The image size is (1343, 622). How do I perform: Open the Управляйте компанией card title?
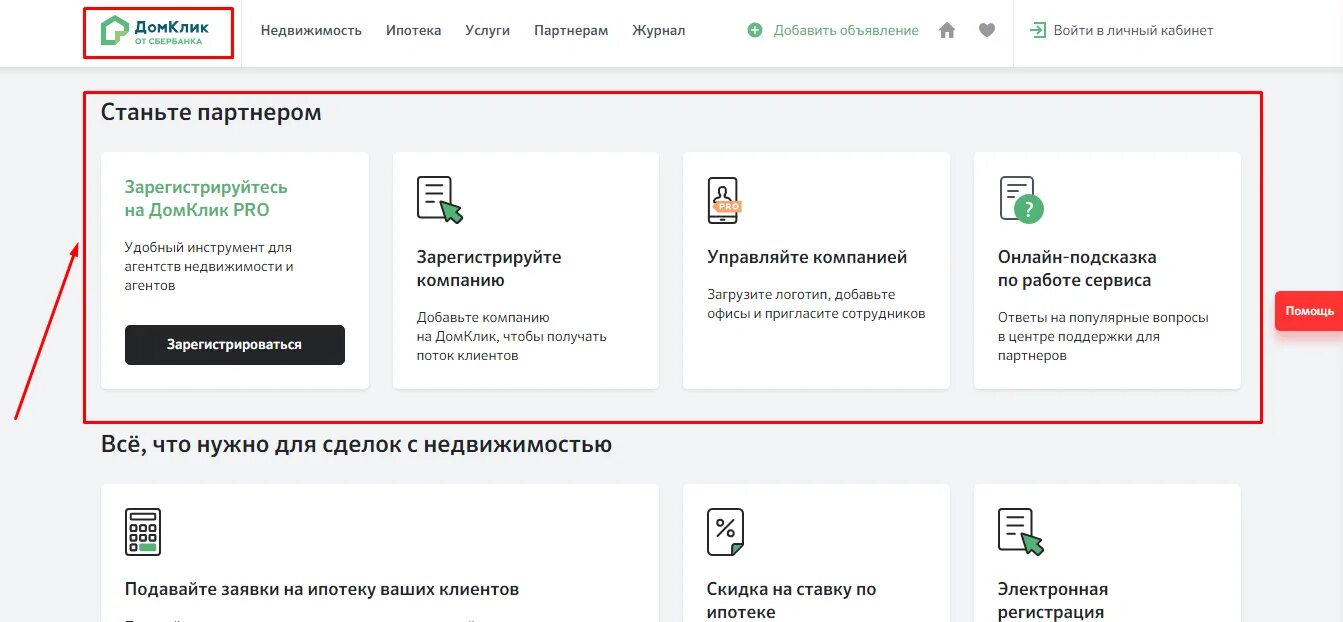pyautogui.click(x=807, y=257)
